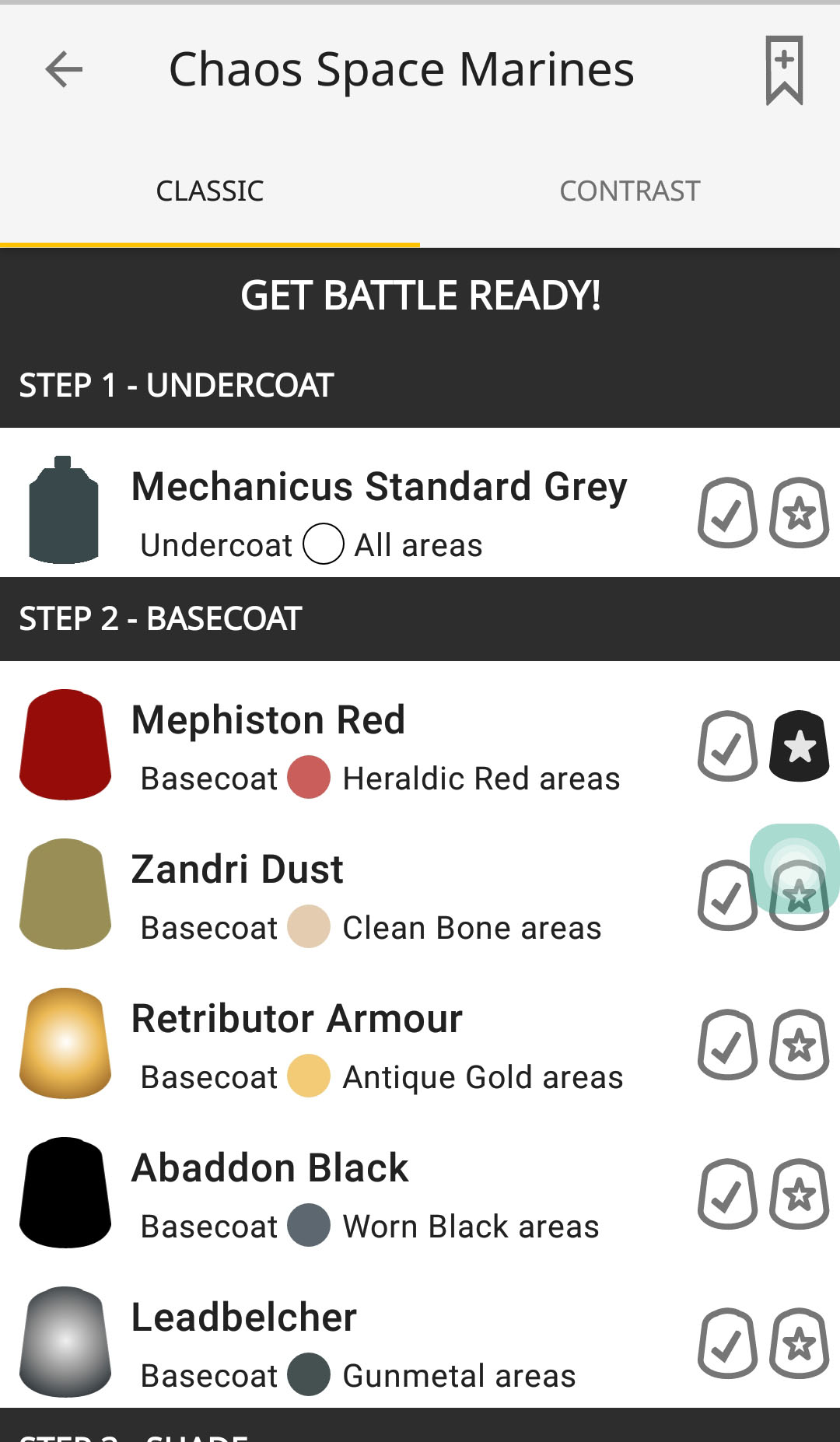Check off Mephiston Red as owned
Viewport: 840px width, 1442px height.
(727, 746)
